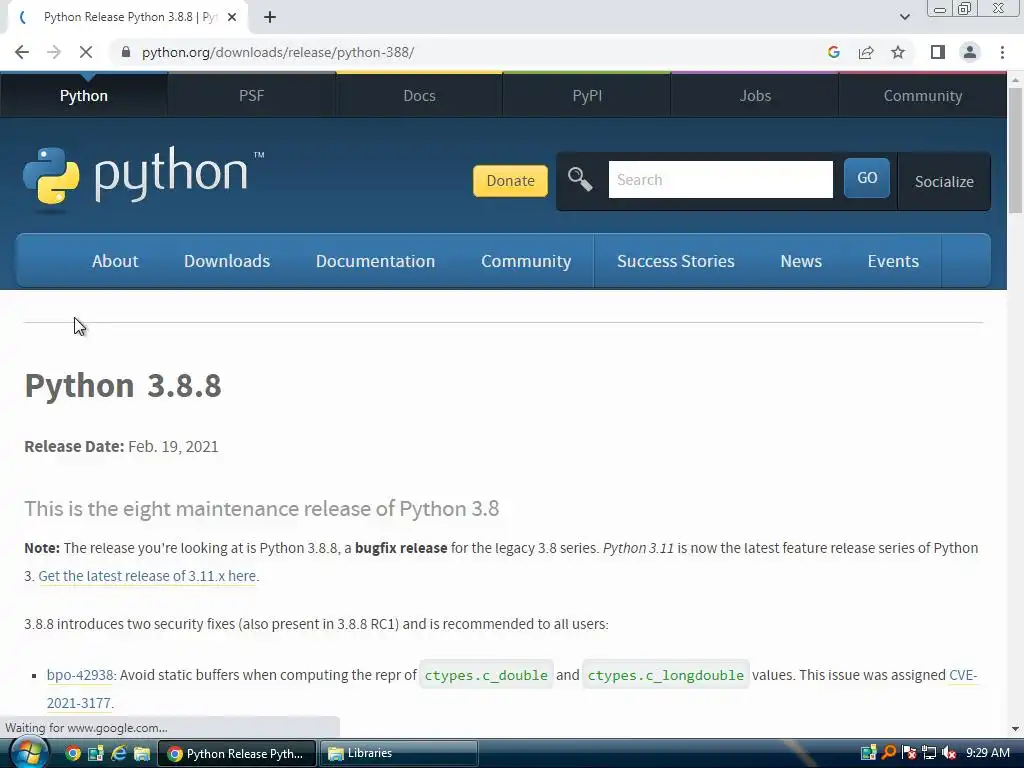Viewport: 1024px width, 768px height.
Task: Open the Windows Start button
Action: click(x=28, y=753)
